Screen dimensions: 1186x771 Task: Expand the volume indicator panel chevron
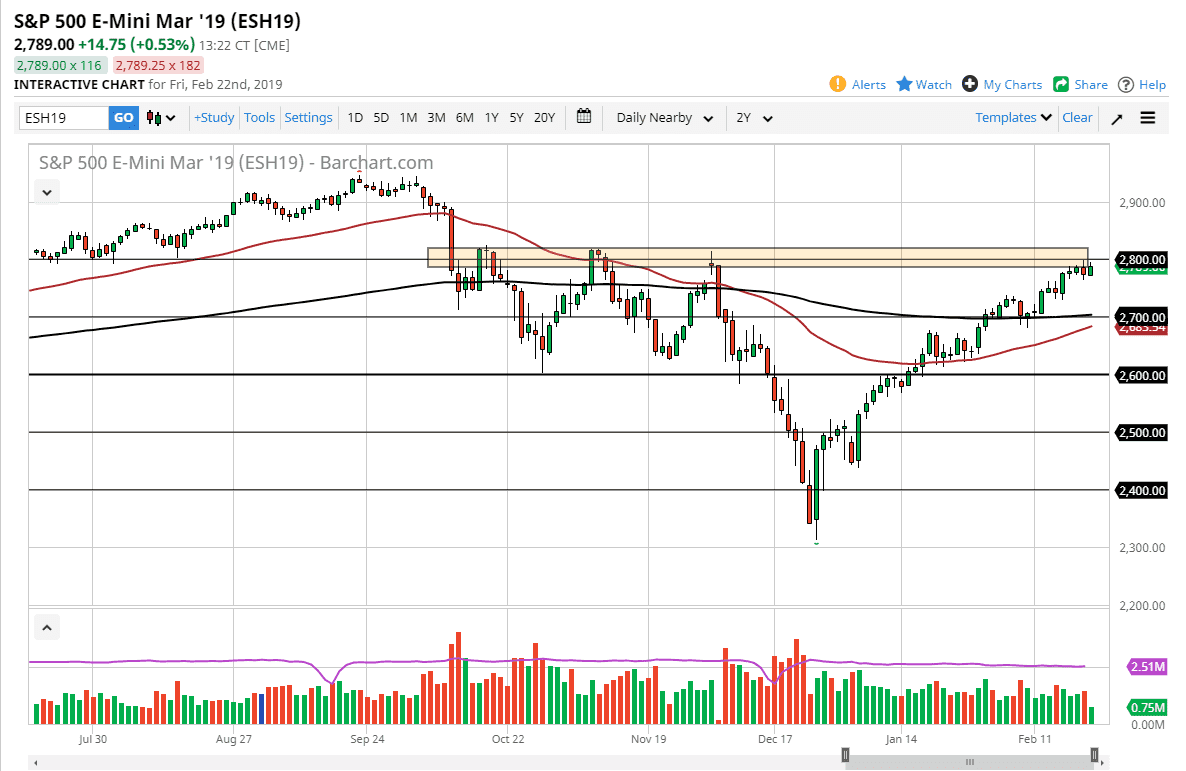46,626
